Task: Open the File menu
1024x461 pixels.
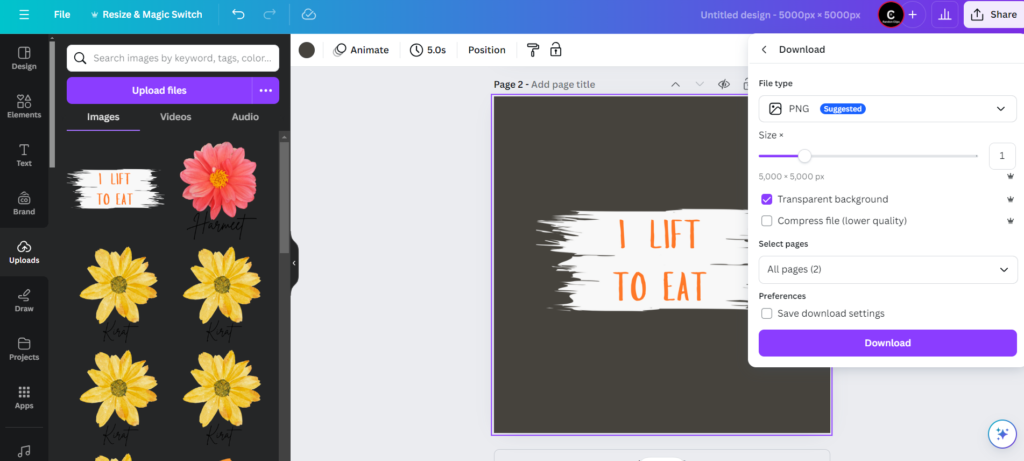Action: 62,15
